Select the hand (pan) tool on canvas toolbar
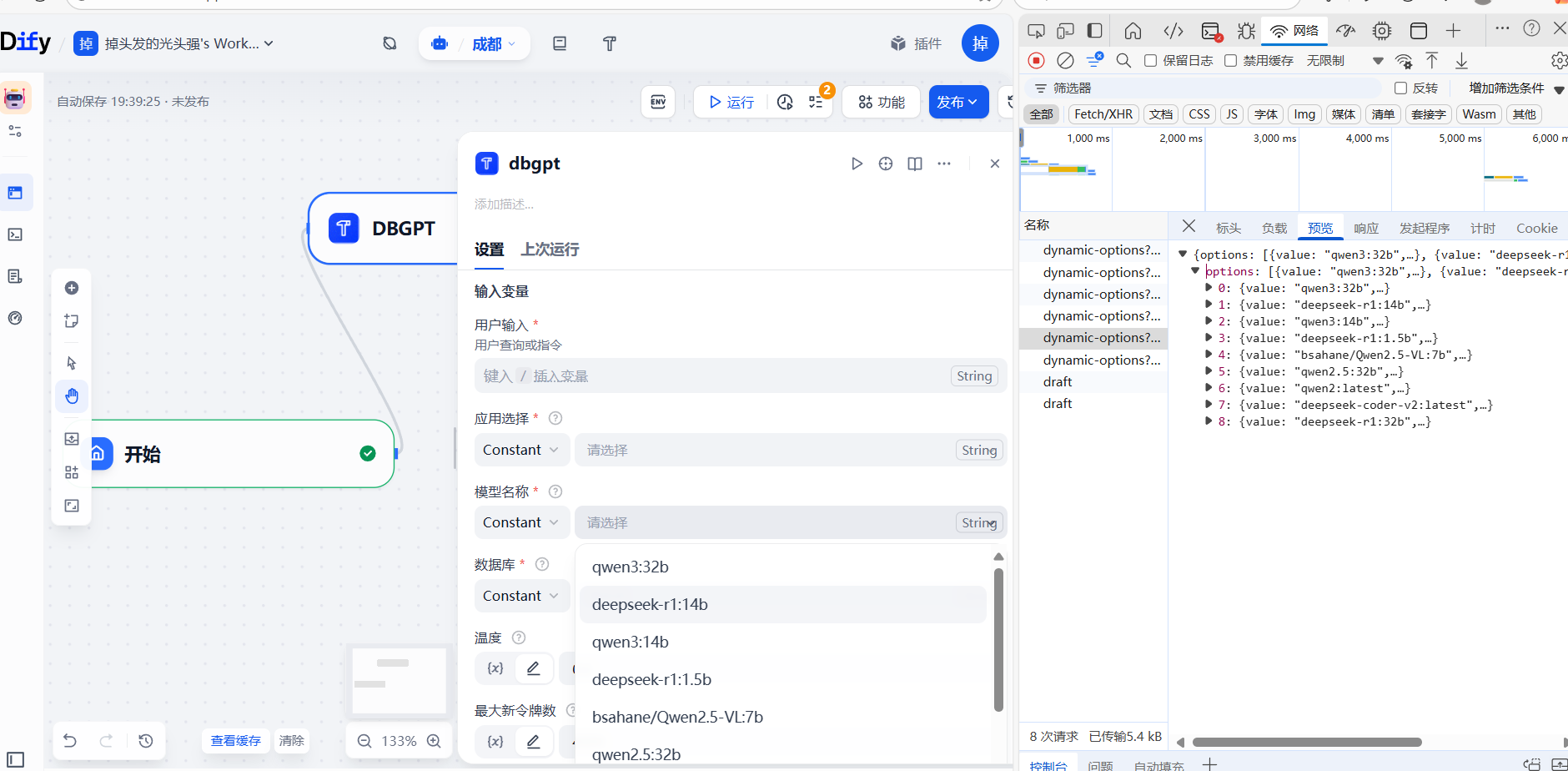Image resolution: width=1568 pixels, height=771 pixels. pos(72,396)
